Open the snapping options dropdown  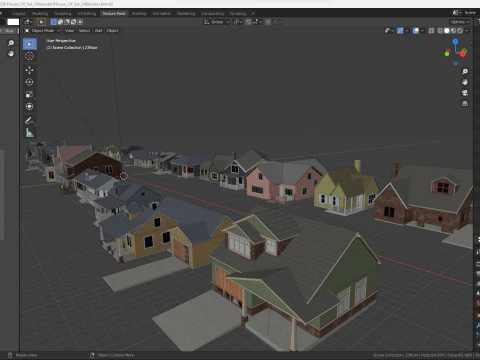click(257, 22)
